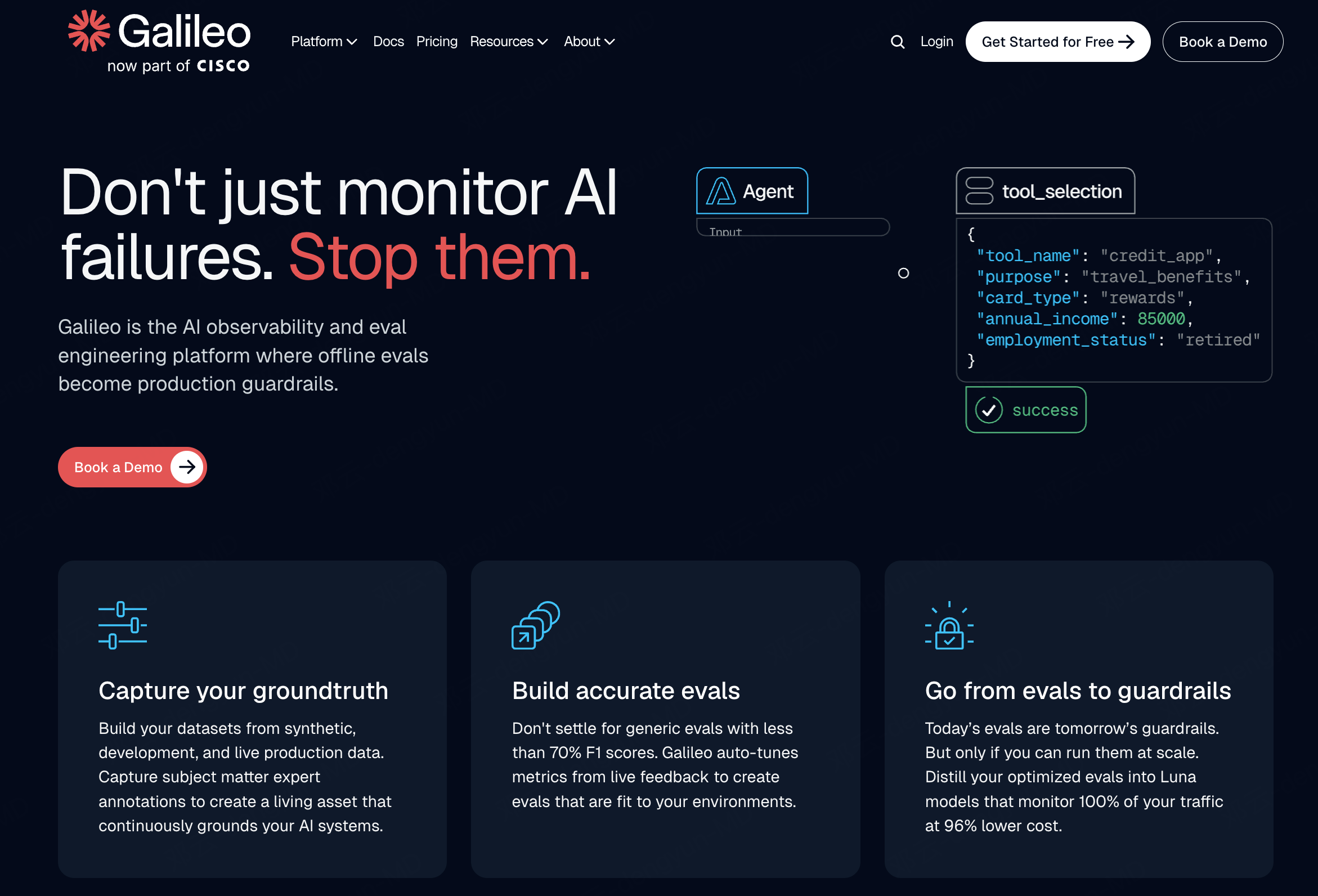The height and width of the screenshot is (896, 1318).
Task: Open the search magnifier icon
Action: (897, 42)
